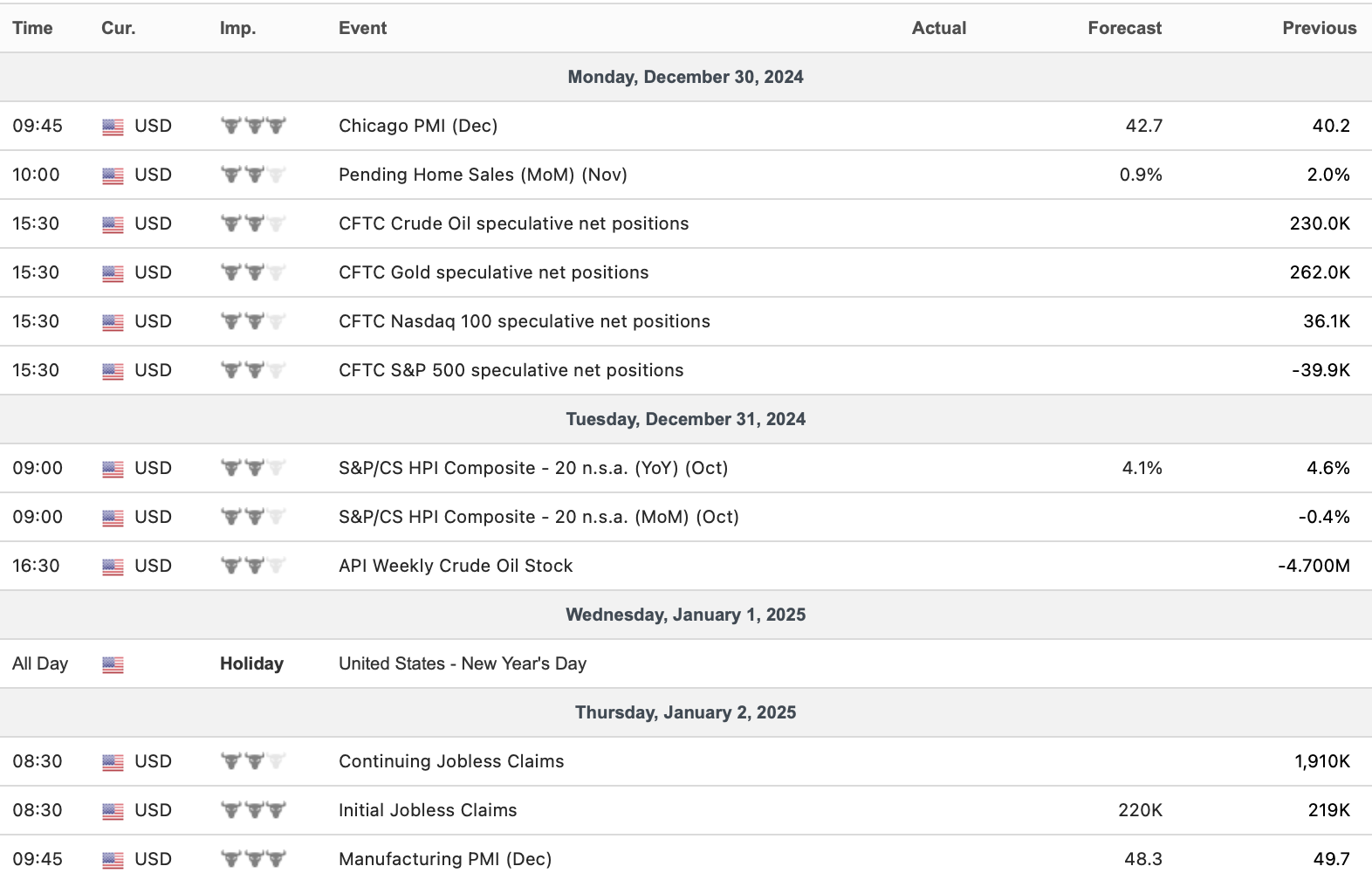The width and height of the screenshot is (1372, 873).
Task: Click the US flag beside API Weekly Crude Oil Stock
Action: (x=113, y=567)
